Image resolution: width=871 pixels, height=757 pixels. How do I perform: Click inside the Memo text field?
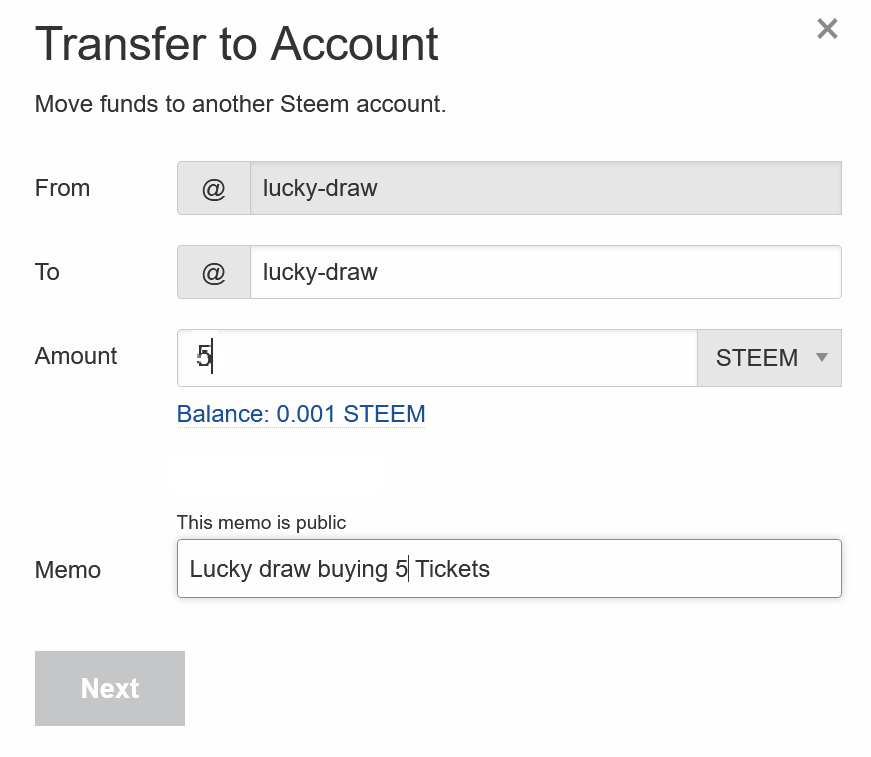[509, 568]
